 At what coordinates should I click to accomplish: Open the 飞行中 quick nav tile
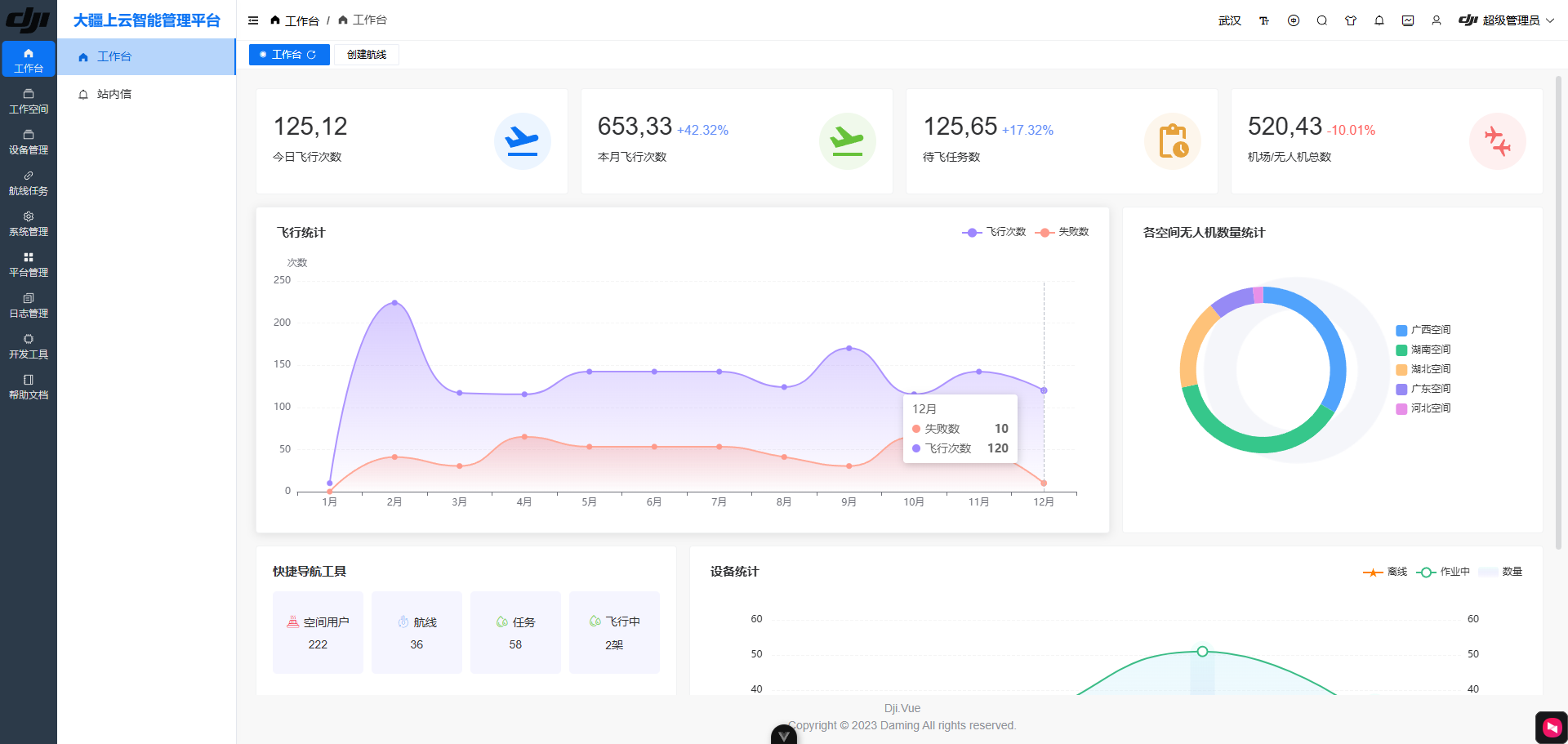click(x=614, y=632)
